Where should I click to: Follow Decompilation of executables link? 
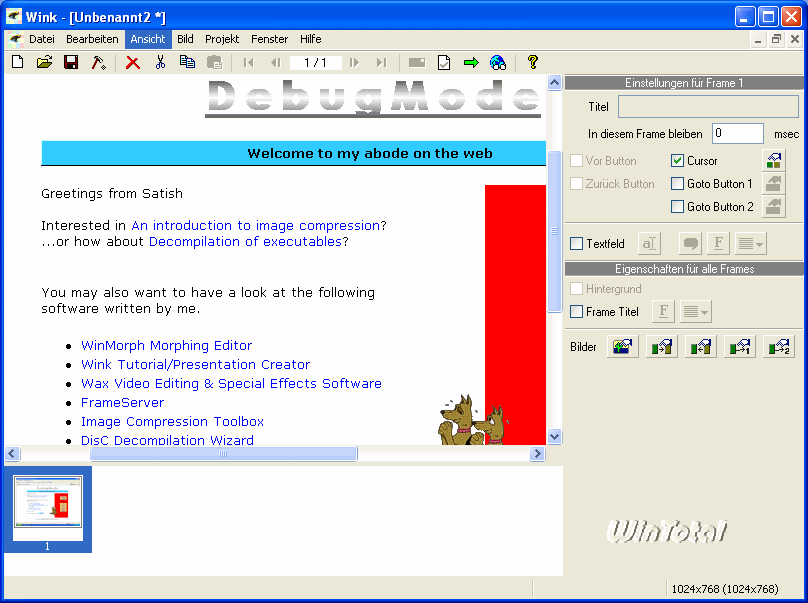(245, 241)
